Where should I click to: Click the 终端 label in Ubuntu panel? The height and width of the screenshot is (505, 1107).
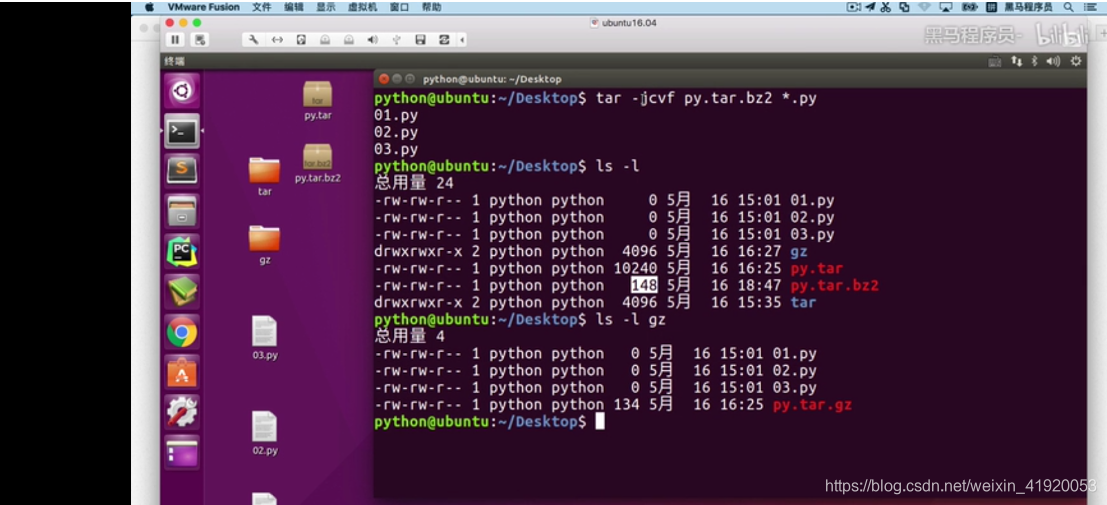pos(174,61)
